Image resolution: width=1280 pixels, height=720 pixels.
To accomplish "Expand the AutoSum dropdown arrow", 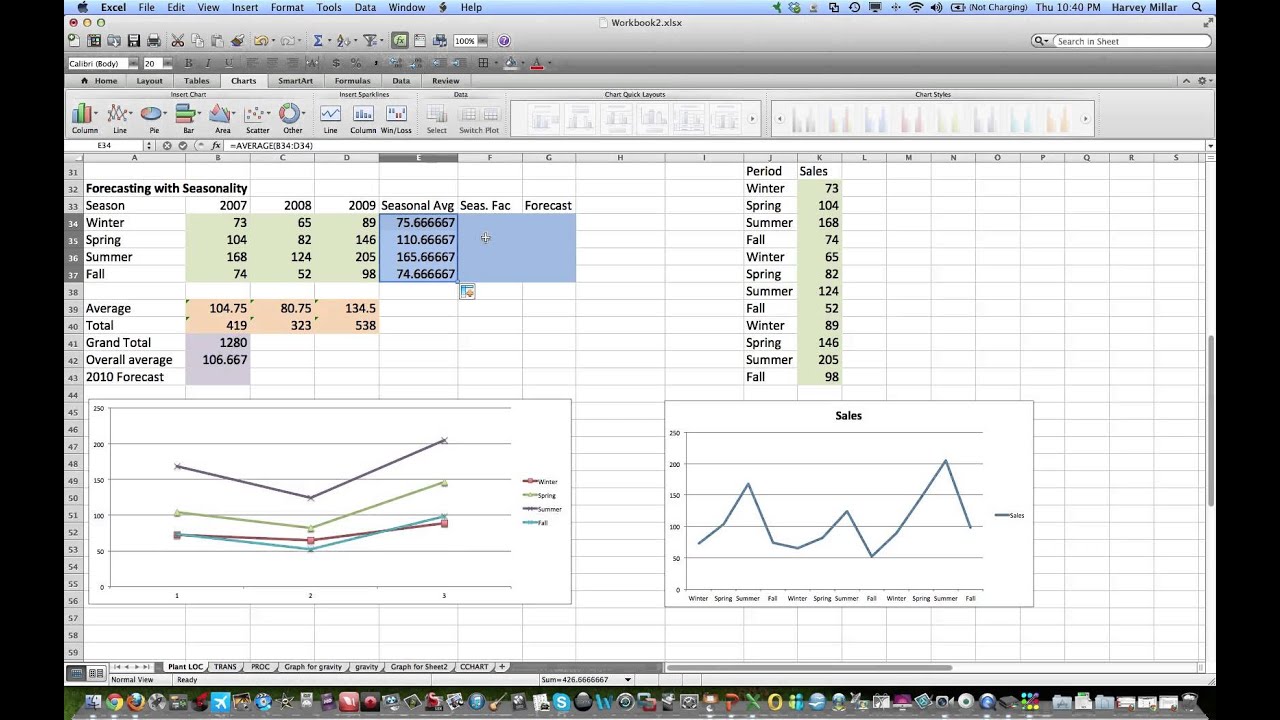I will pyautogui.click(x=329, y=41).
